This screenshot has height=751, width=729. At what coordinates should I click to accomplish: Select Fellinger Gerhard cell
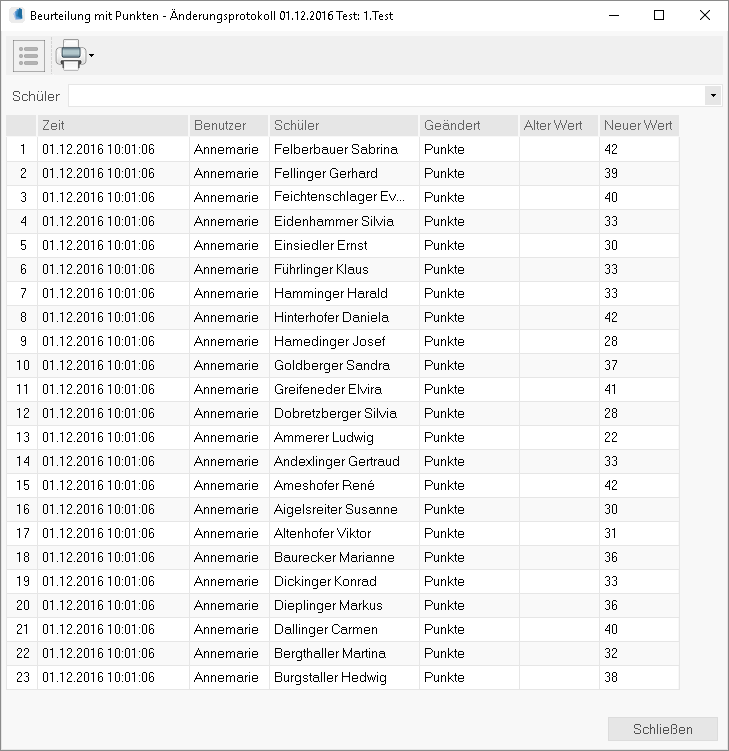pos(344,173)
